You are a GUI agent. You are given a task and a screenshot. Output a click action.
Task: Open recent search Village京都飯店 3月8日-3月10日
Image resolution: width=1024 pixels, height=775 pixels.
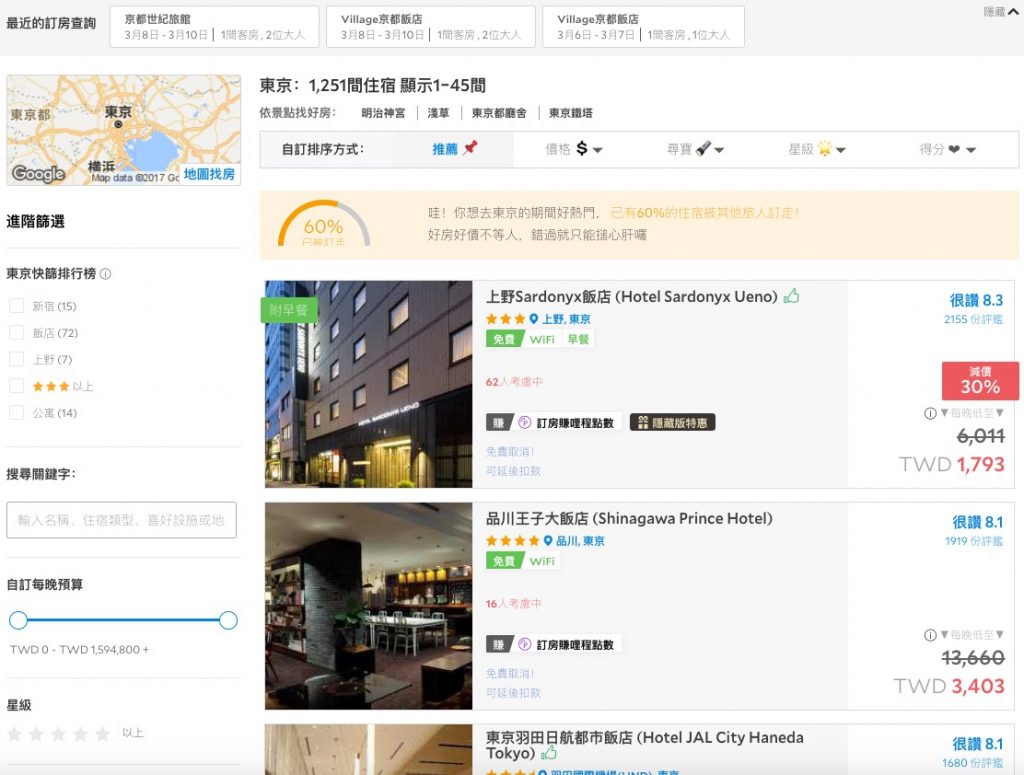click(431, 27)
